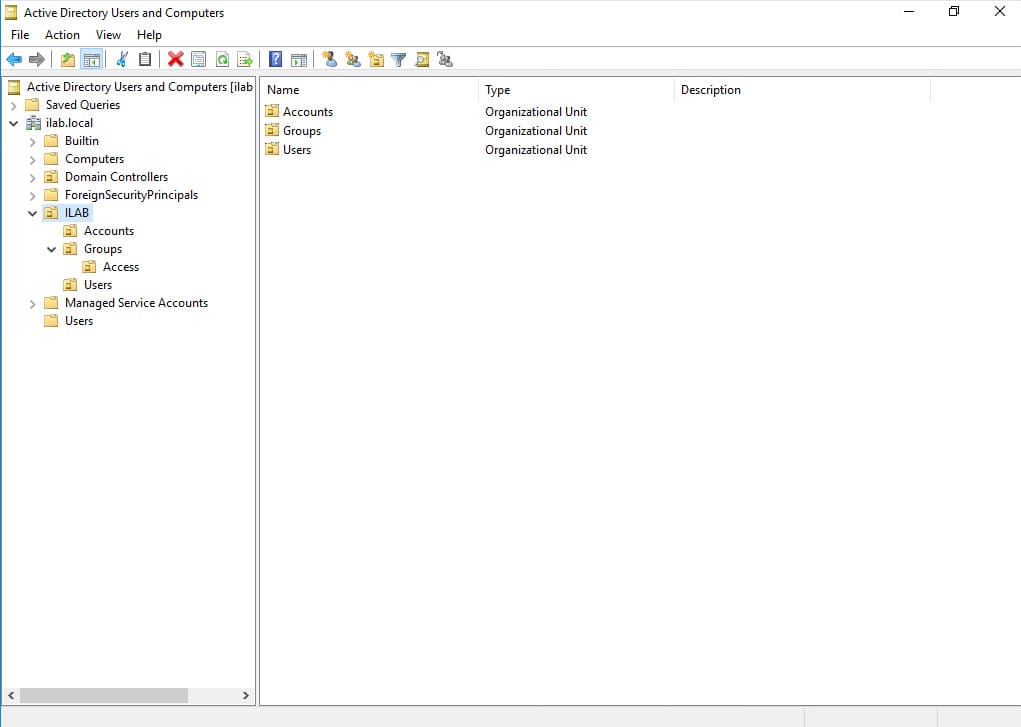Click the Create new user icon
This screenshot has height=727, width=1021.
pyautogui.click(x=330, y=60)
